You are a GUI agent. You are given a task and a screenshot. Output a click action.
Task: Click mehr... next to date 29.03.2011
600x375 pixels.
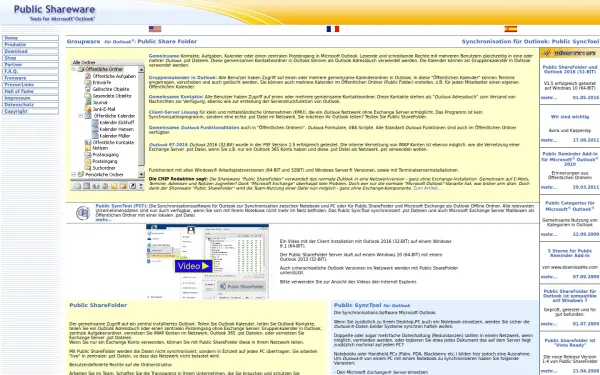pos(549,187)
